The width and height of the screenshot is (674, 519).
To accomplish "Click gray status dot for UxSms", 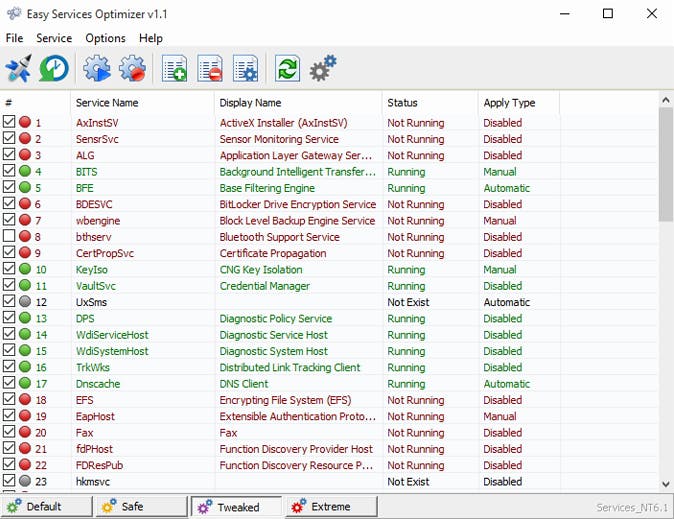I will pyautogui.click(x=25, y=301).
